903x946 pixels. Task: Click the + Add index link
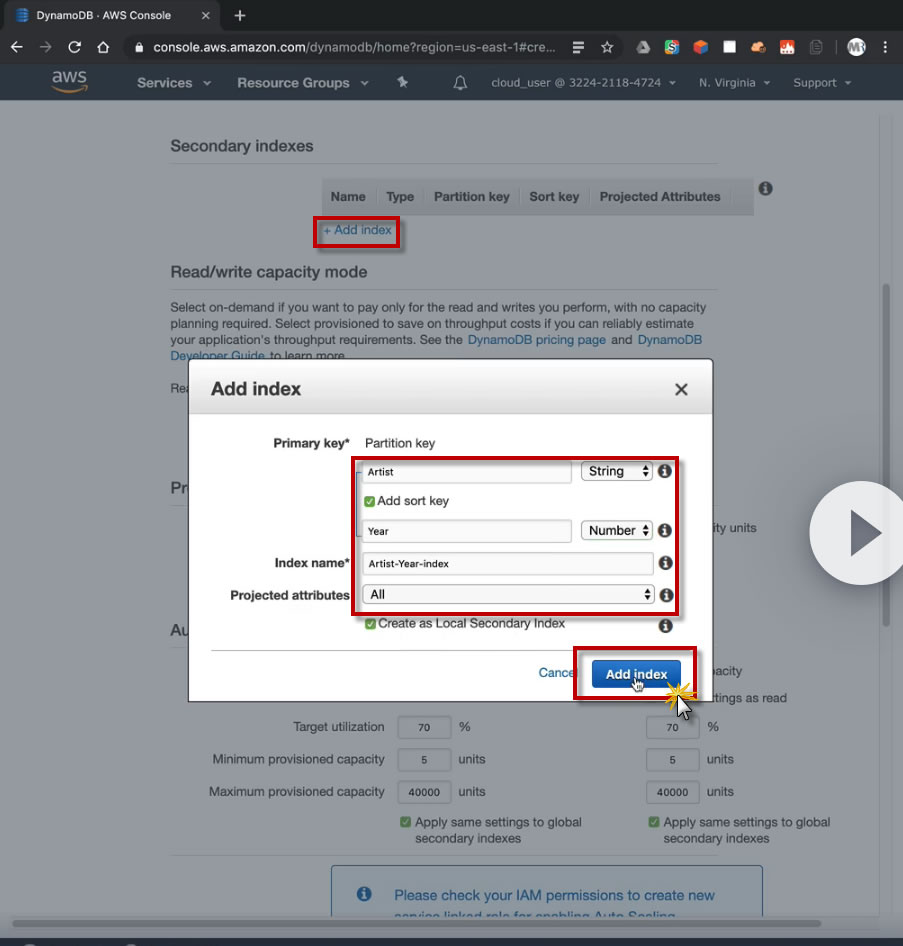pos(357,230)
